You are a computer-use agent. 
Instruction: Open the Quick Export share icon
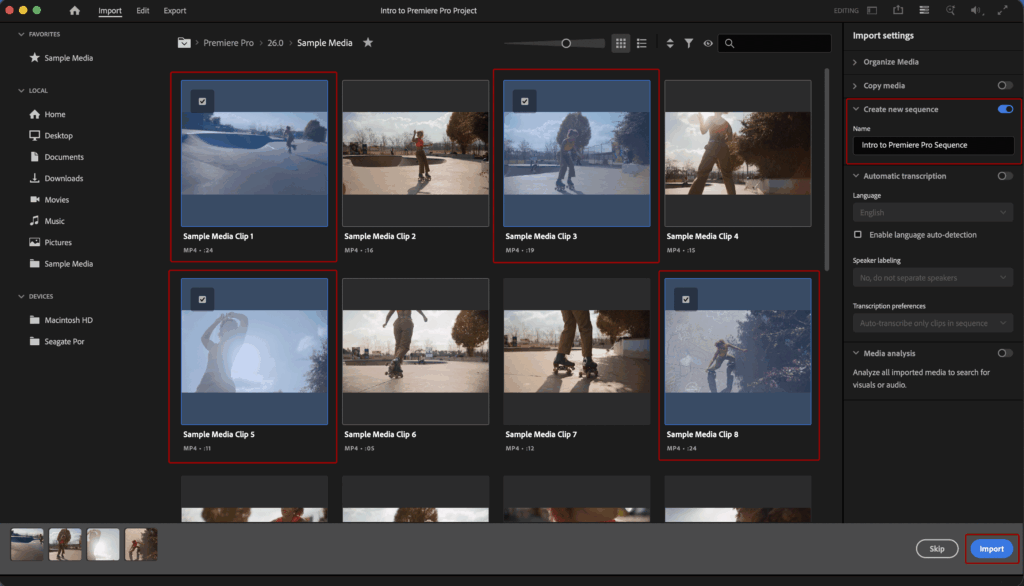click(898, 10)
